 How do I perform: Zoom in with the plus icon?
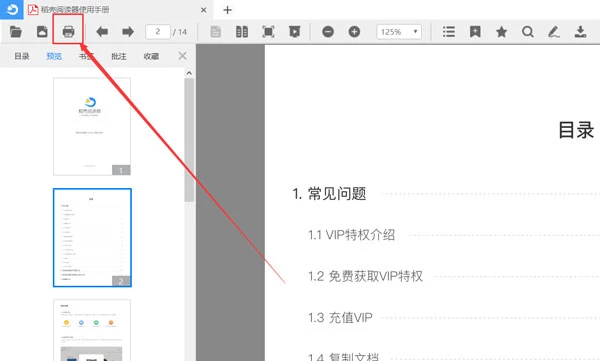pos(354,31)
